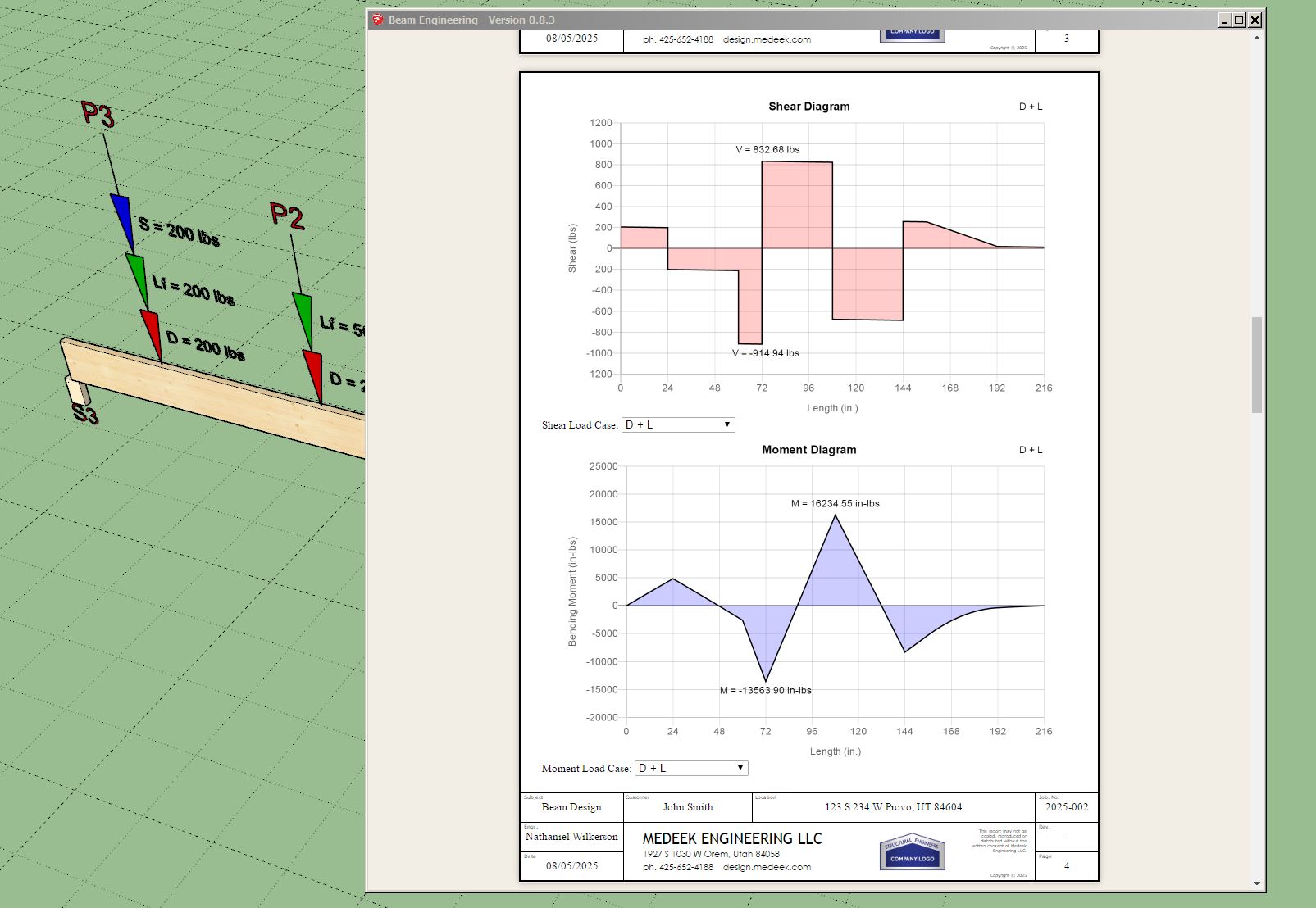The height and width of the screenshot is (908, 1316).
Task: Click the P3 point load label
Action: click(98, 113)
